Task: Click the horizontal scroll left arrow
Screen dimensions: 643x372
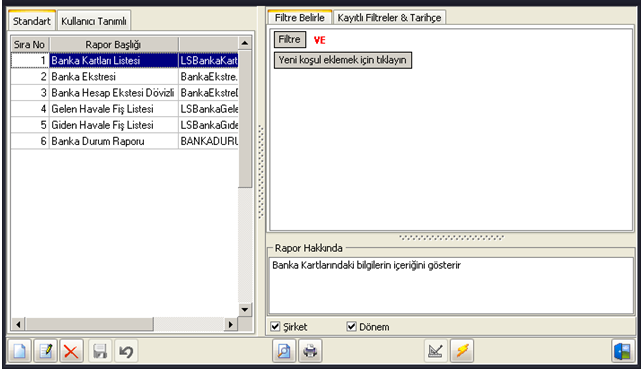Action: coord(18,324)
